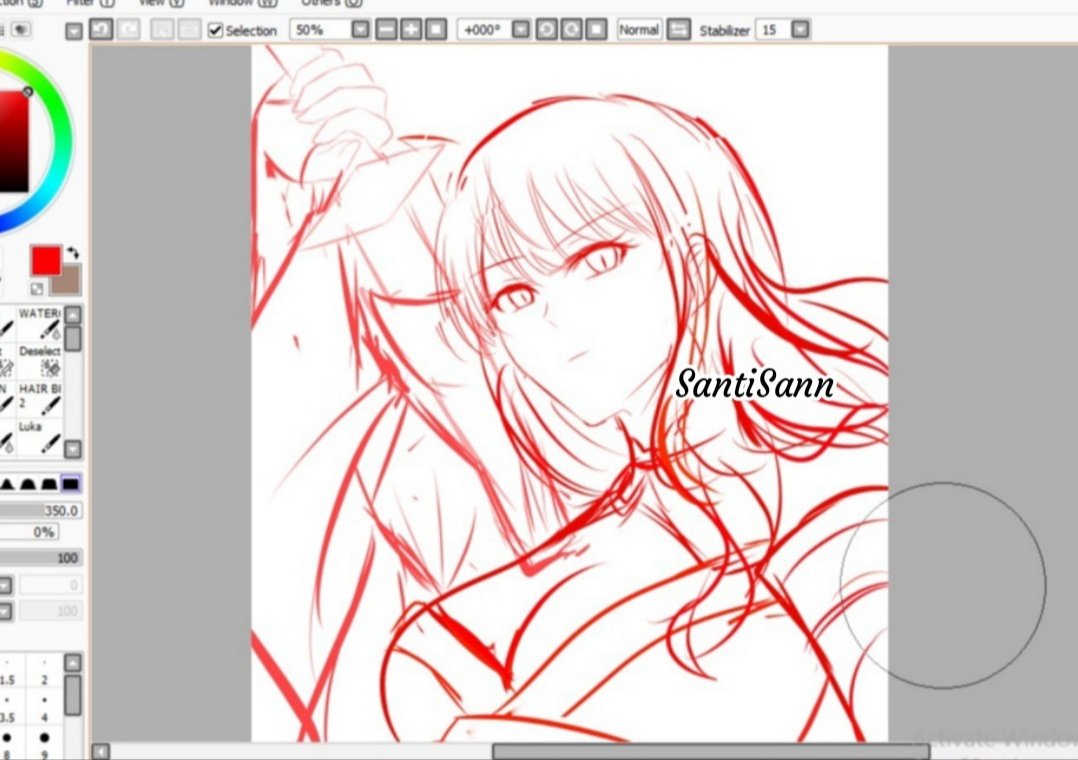Pick brush size 9 preset
1078x760 pixels.
coord(45,745)
